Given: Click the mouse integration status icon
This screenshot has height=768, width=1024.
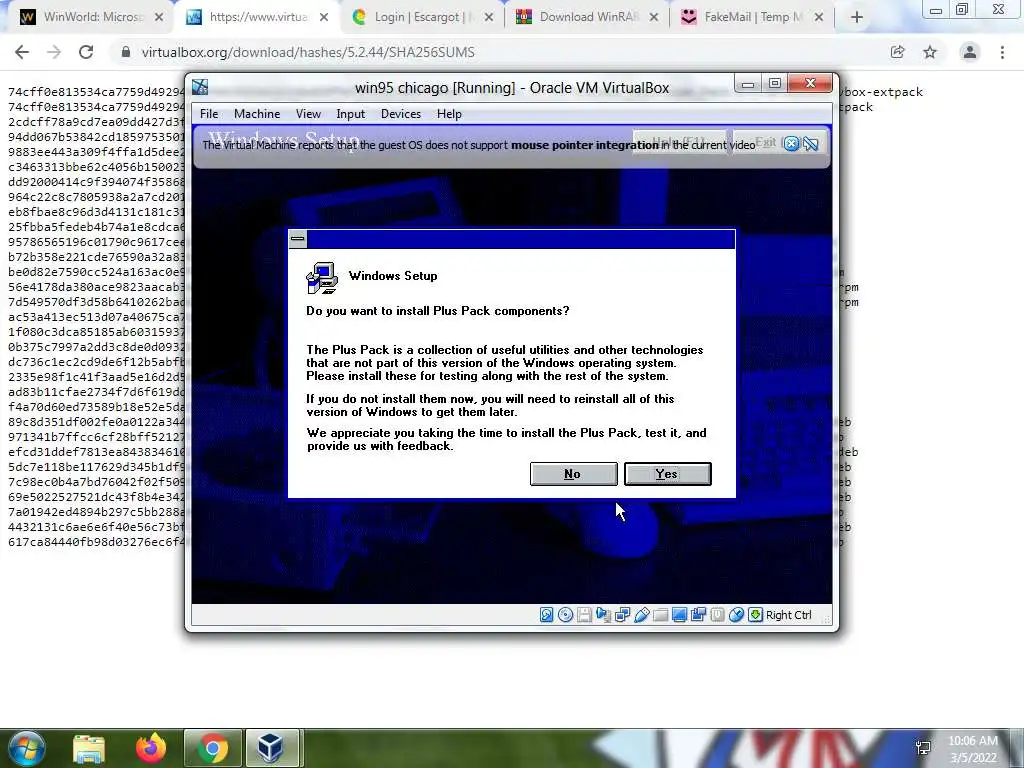Looking at the screenshot, I should pyautogui.click(x=736, y=615).
